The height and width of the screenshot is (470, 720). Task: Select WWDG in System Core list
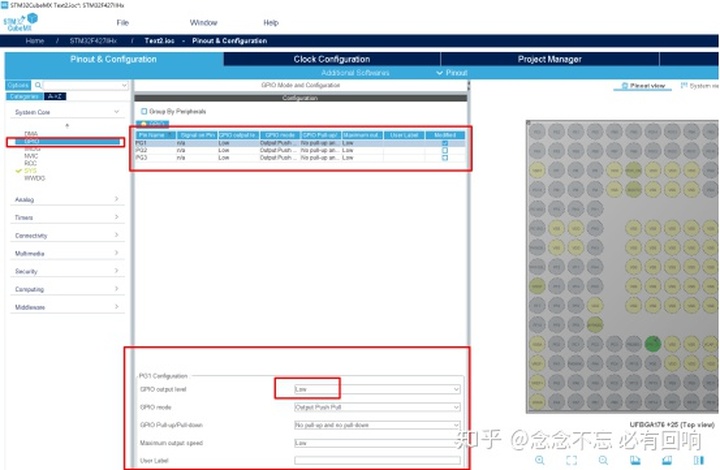(34, 178)
